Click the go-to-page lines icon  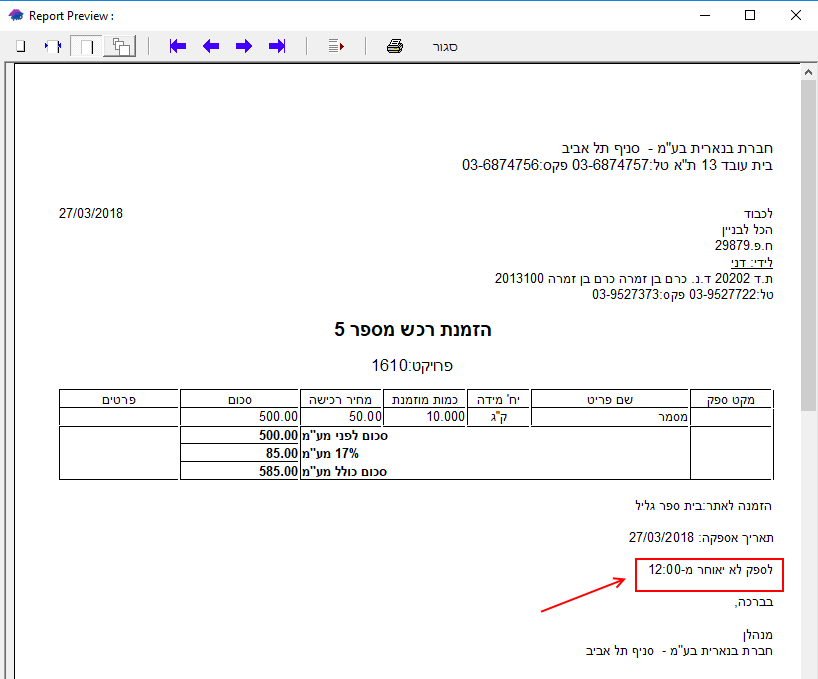336,46
